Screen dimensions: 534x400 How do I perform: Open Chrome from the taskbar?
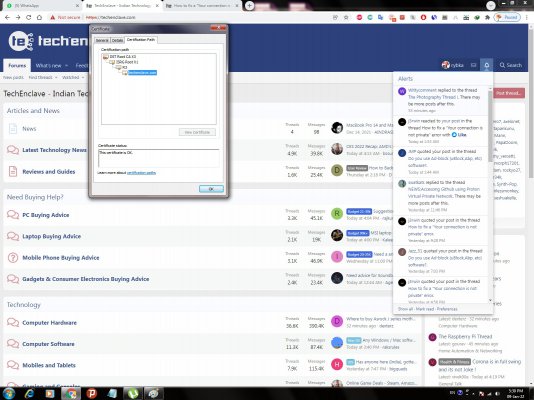(71, 394)
